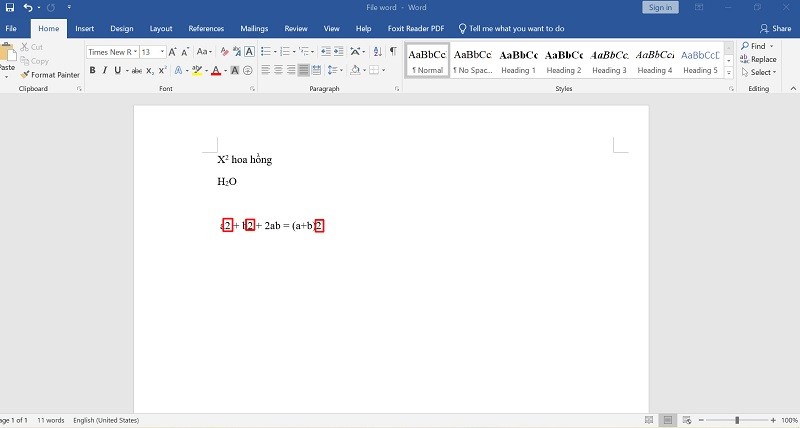Open the Change Case Aa menu
Screen dimensions: 800x428
tap(204, 52)
